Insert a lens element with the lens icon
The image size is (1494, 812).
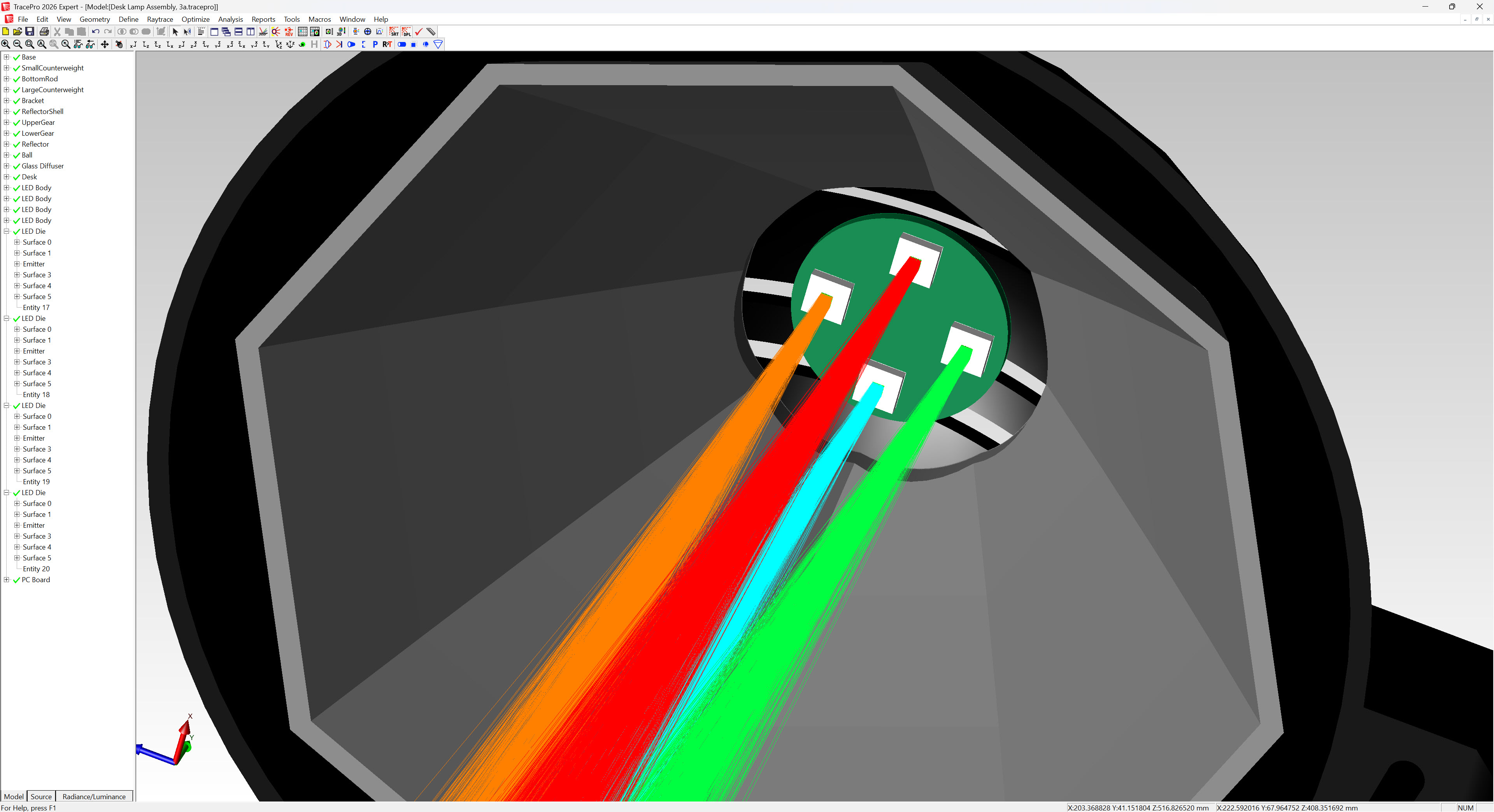[328, 44]
